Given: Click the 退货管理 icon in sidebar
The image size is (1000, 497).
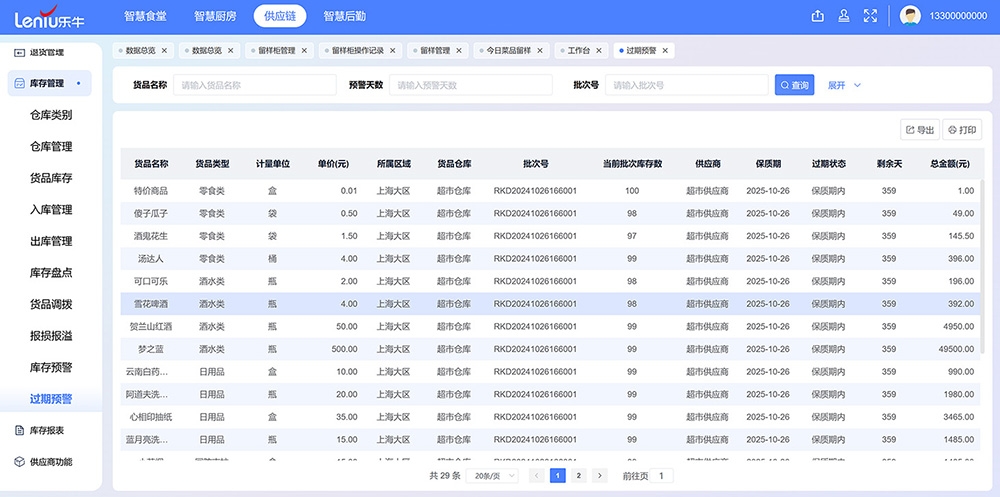Looking at the screenshot, I should [19, 52].
